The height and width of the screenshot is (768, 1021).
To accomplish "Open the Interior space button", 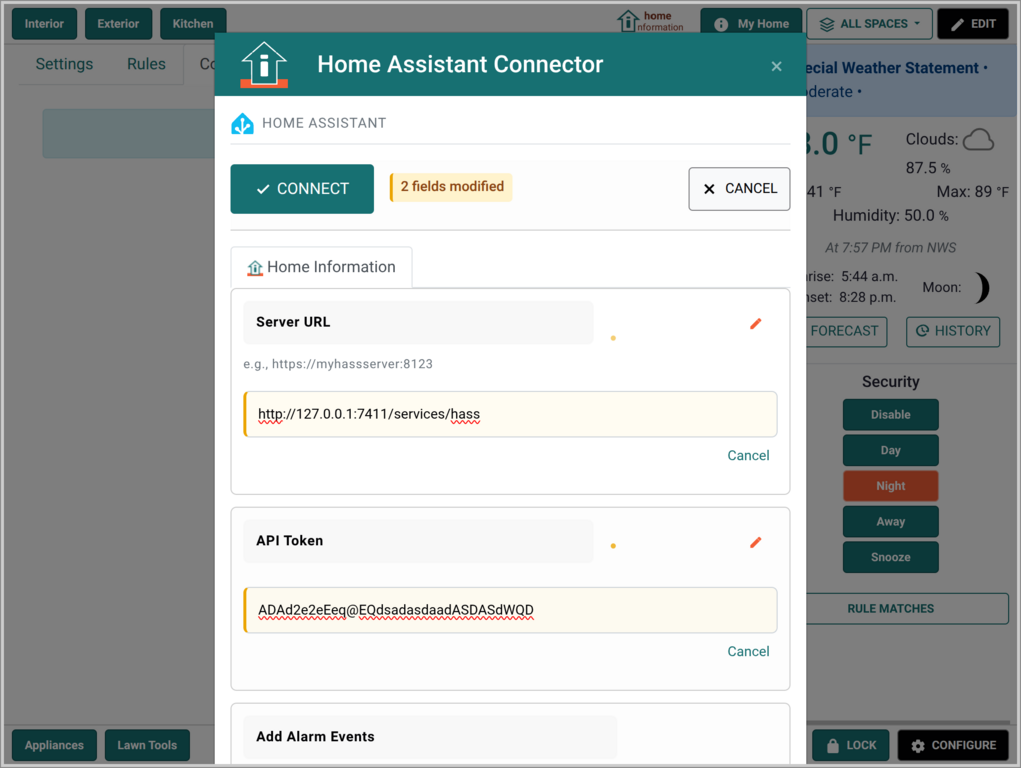I will click(44, 24).
